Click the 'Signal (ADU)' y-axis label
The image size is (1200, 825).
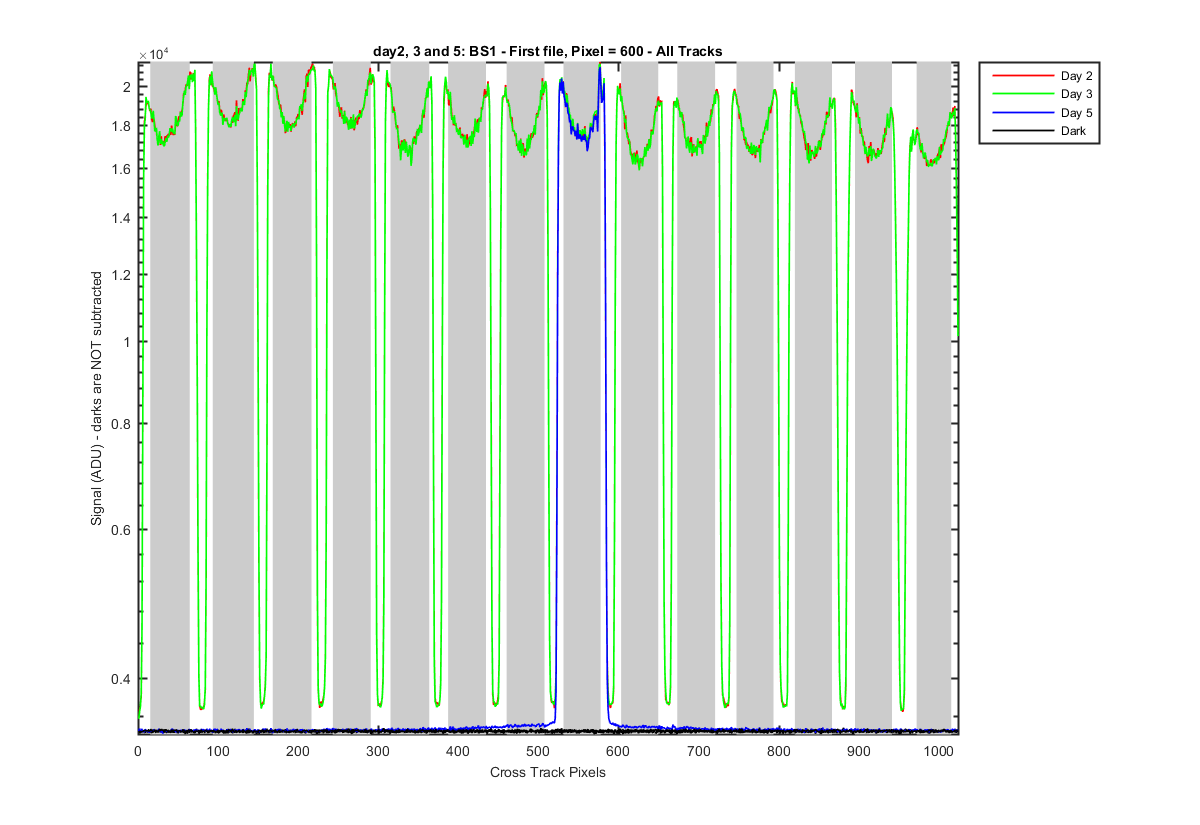[98, 398]
